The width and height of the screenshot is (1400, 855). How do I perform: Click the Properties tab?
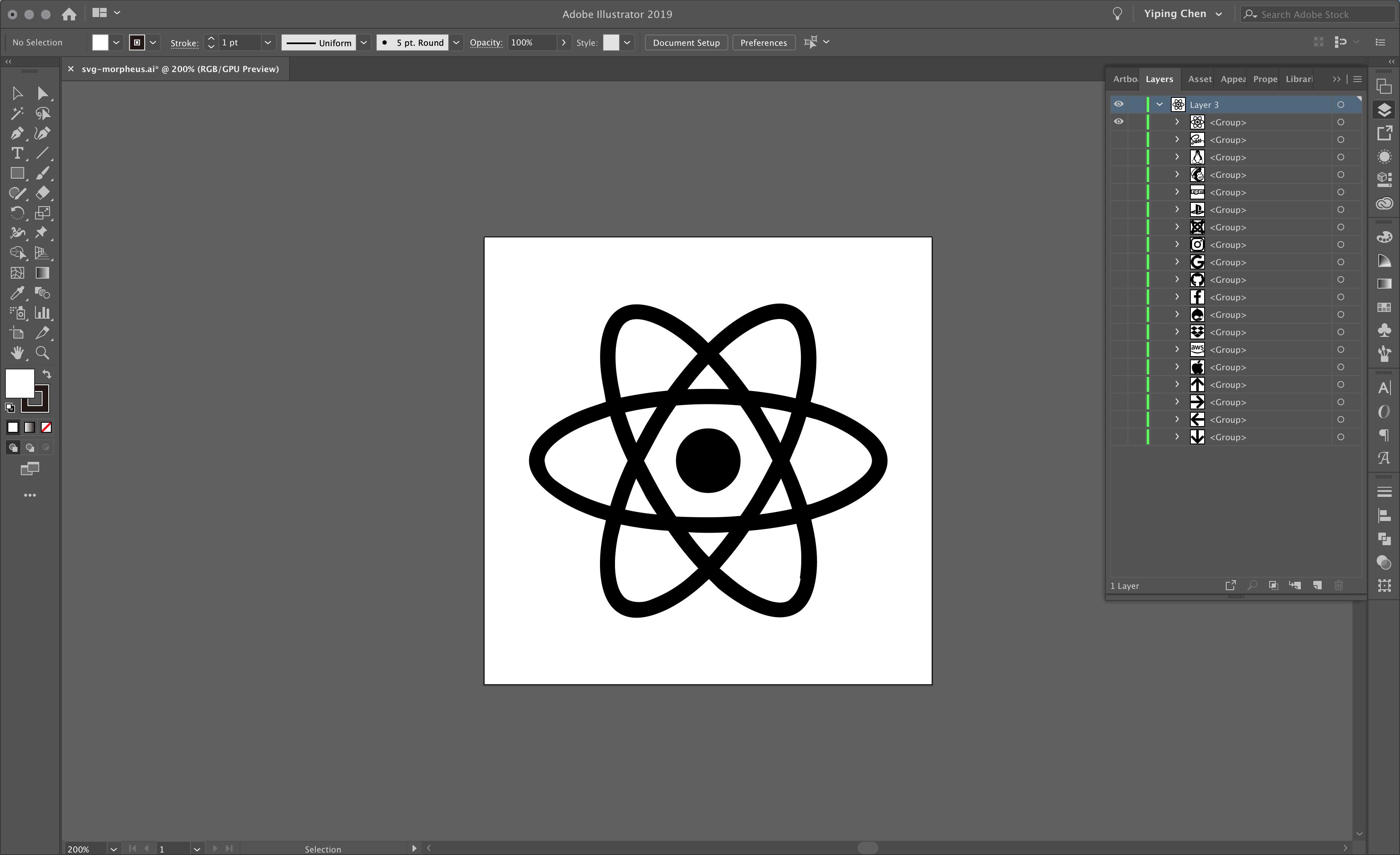pos(1263,79)
